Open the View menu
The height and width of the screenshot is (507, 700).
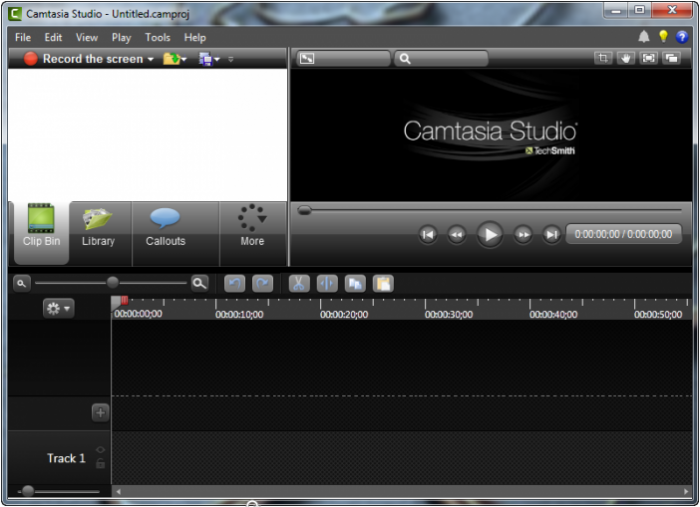pos(87,37)
